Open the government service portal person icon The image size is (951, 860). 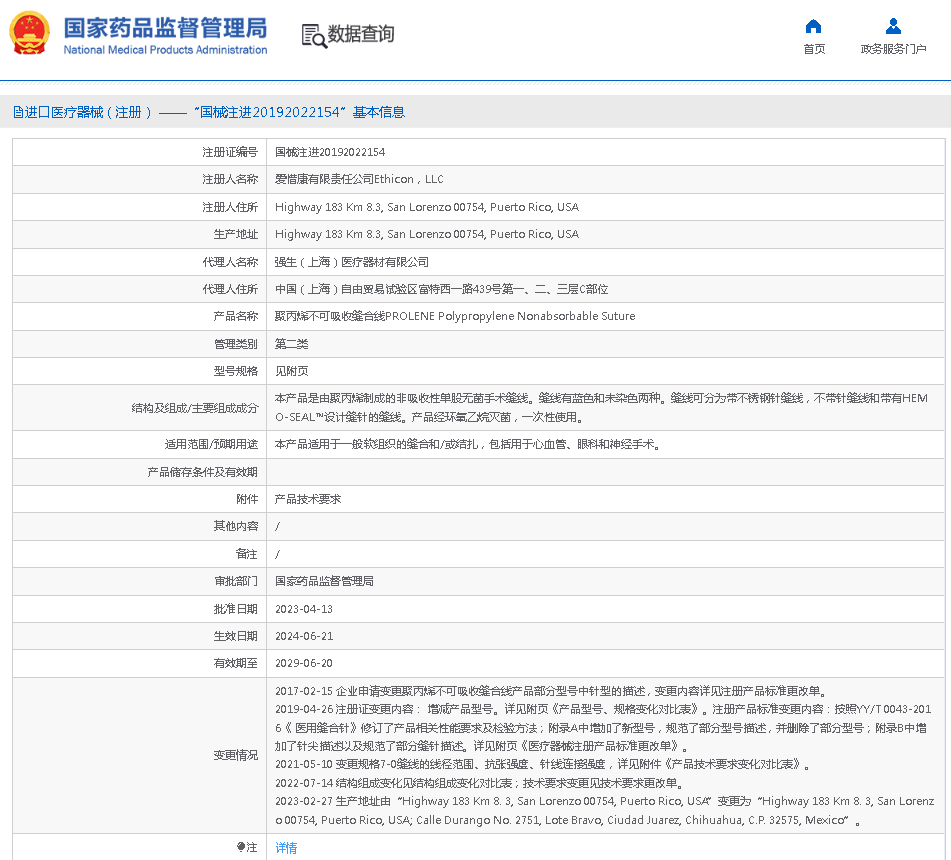coord(893,26)
